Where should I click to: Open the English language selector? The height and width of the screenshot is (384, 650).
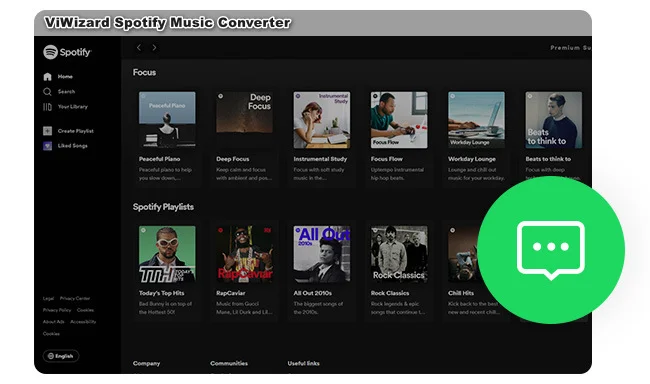tap(61, 356)
